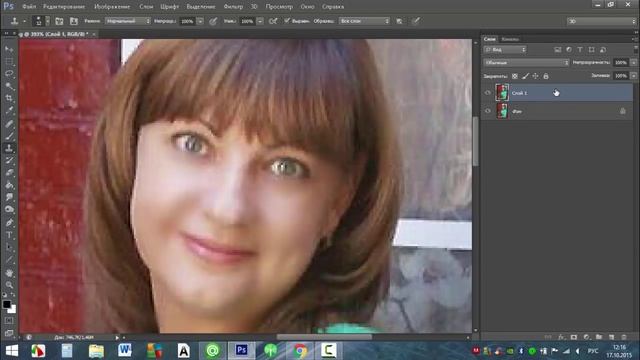Select the Pen tool
This screenshot has height=360, width=640.
click(x=9, y=222)
